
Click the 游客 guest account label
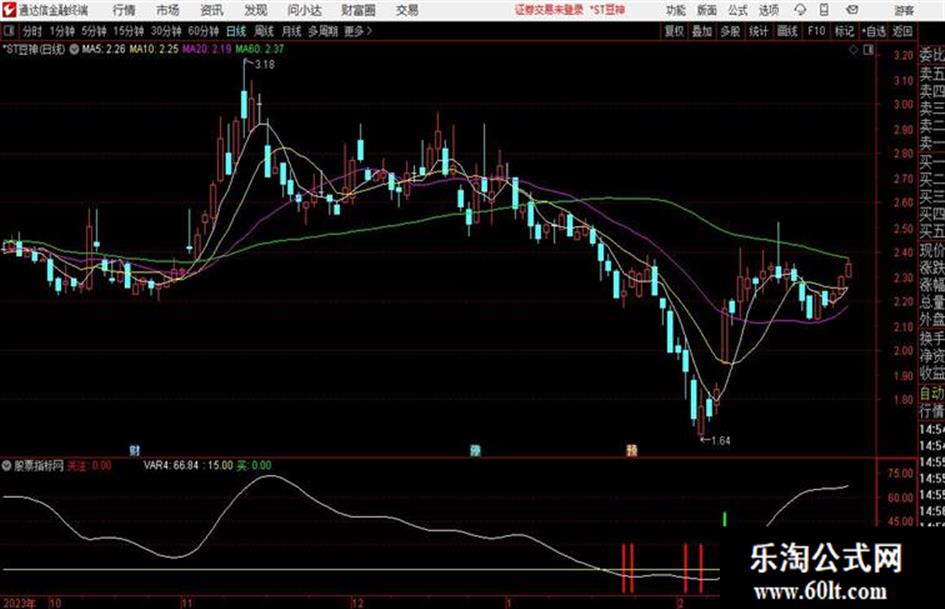click(x=903, y=10)
